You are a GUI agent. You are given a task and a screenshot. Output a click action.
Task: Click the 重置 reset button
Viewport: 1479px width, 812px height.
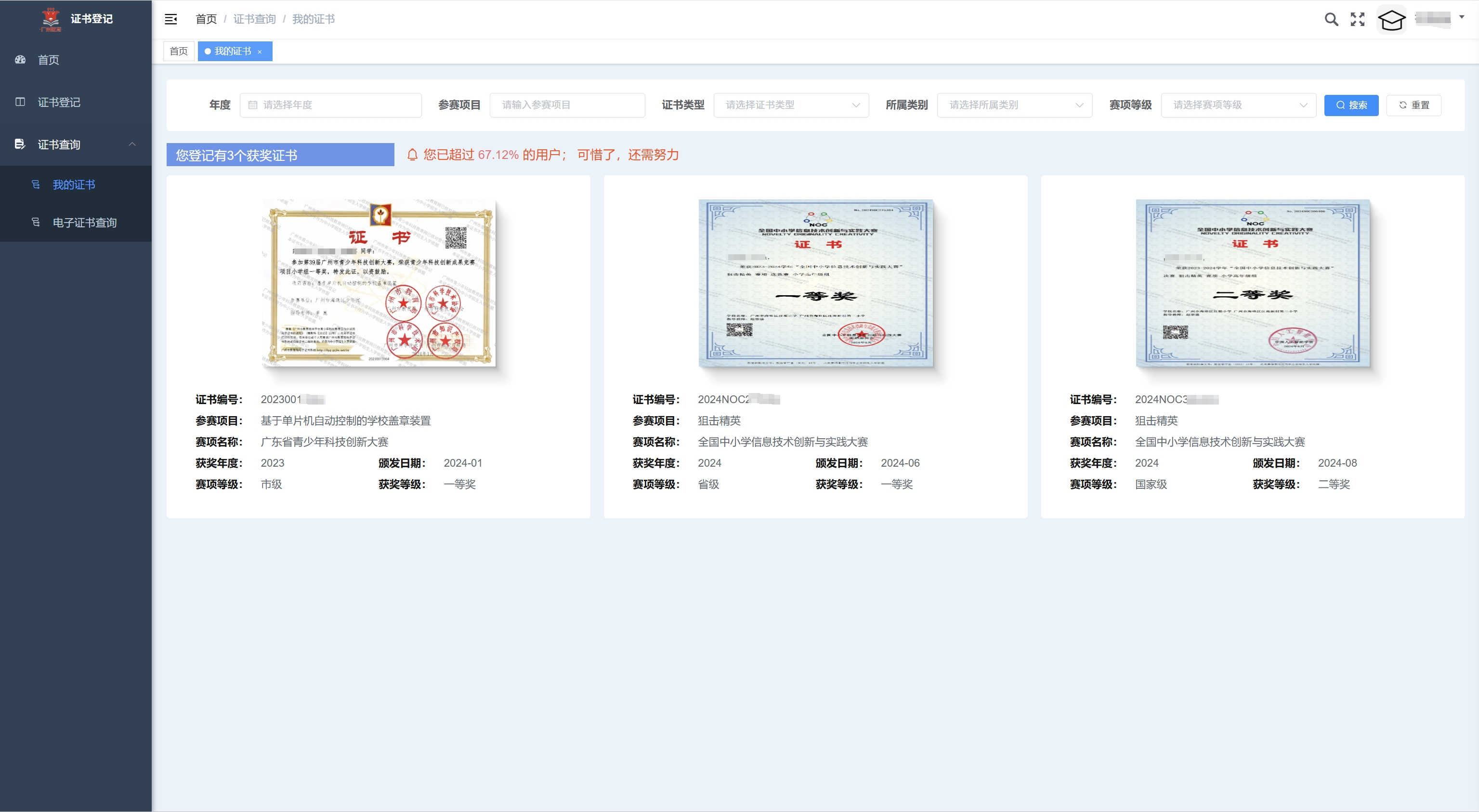1413,105
